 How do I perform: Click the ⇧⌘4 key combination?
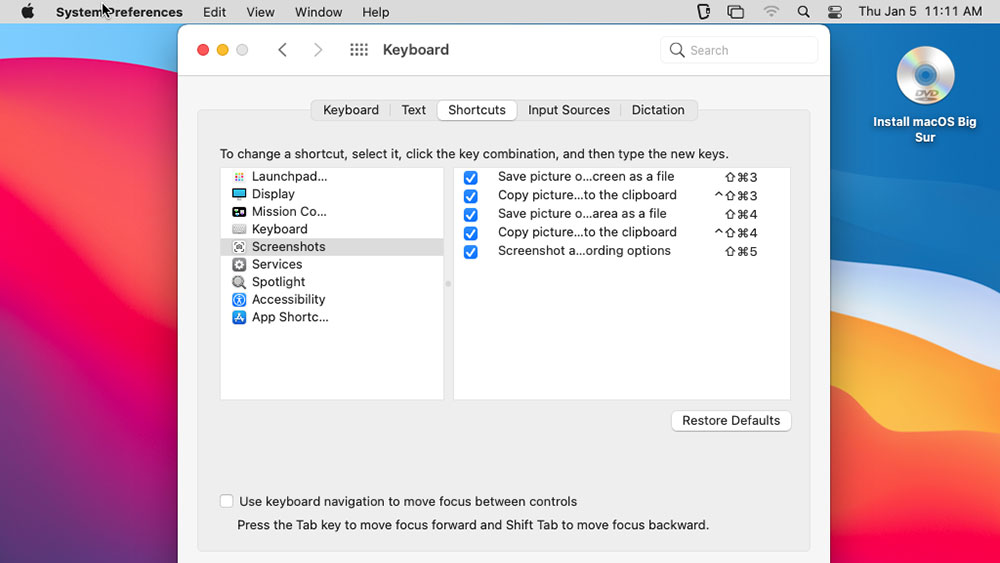pos(741,214)
